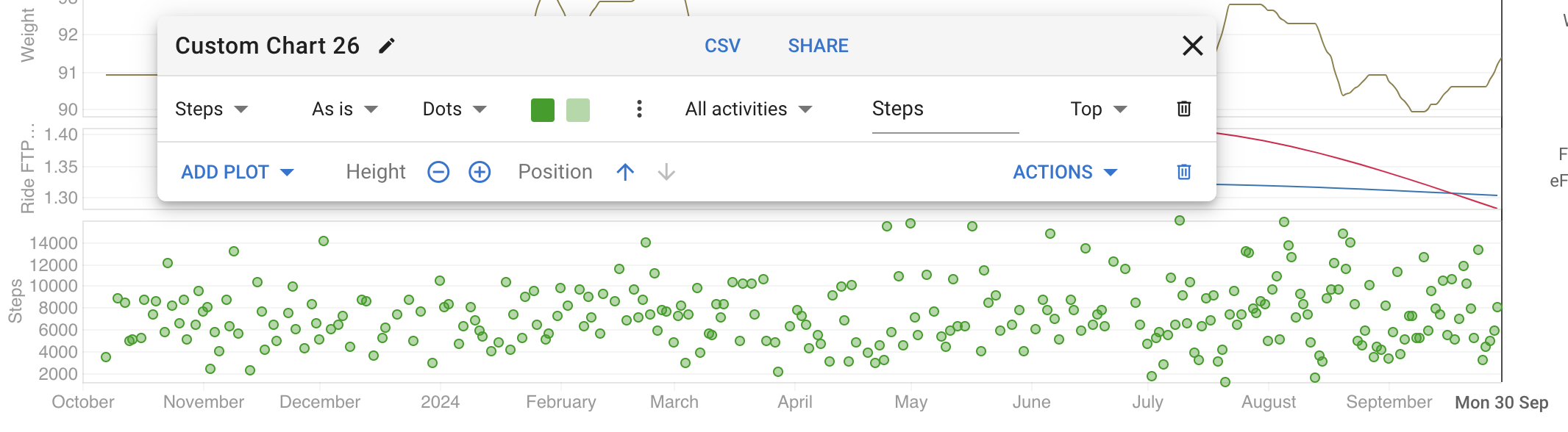Change the Dots plot style dropdown
Image resolution: width=1568 pixels, height=432 pixels.
[455, 109]
